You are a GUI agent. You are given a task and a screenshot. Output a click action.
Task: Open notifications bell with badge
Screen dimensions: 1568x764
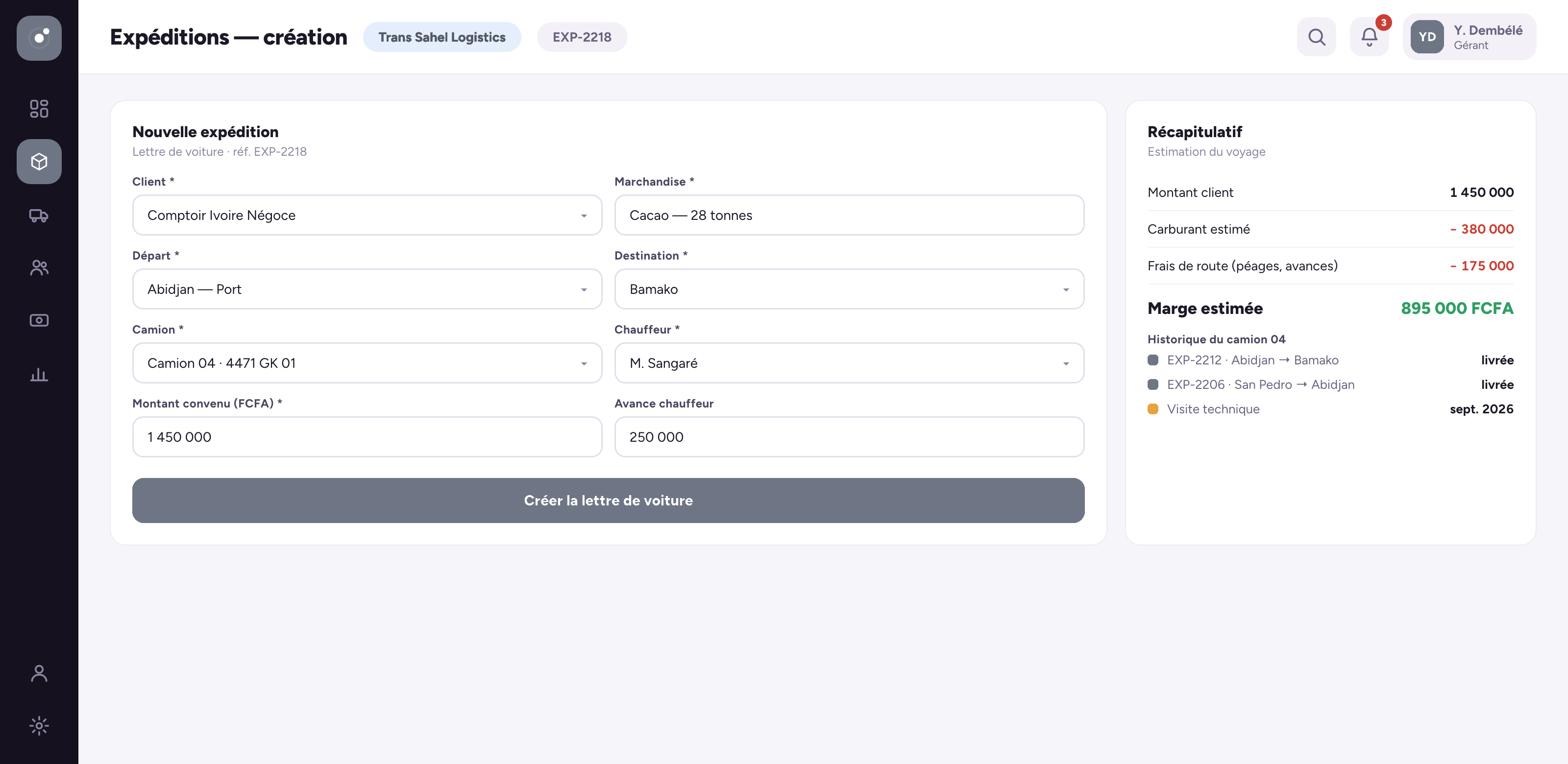1369,37
